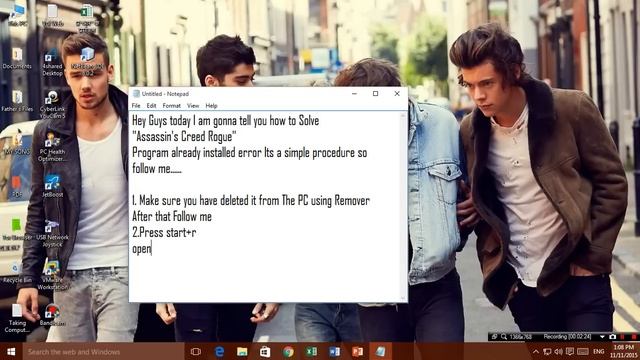Open Bandicam recorder bar dropdown arrow
This screenshot has height=360, width=640.
coord(602,337)
